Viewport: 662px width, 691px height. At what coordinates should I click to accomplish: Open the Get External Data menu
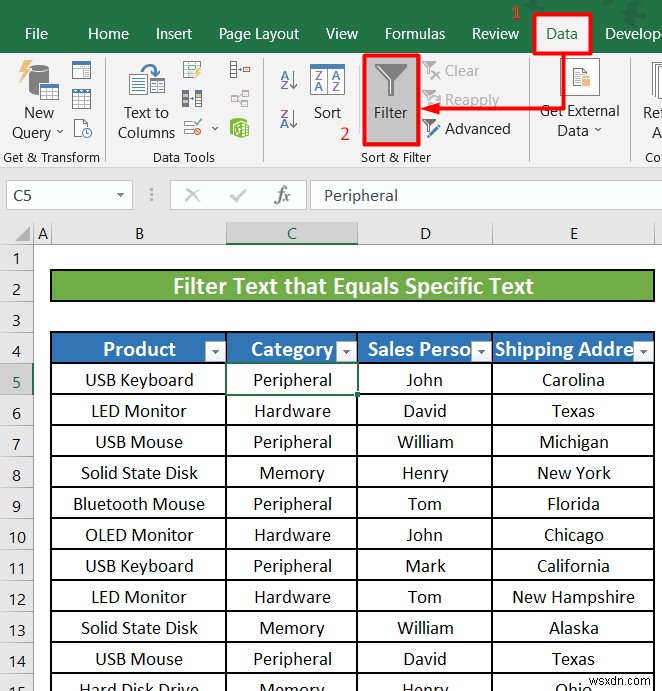pos(580,100)
